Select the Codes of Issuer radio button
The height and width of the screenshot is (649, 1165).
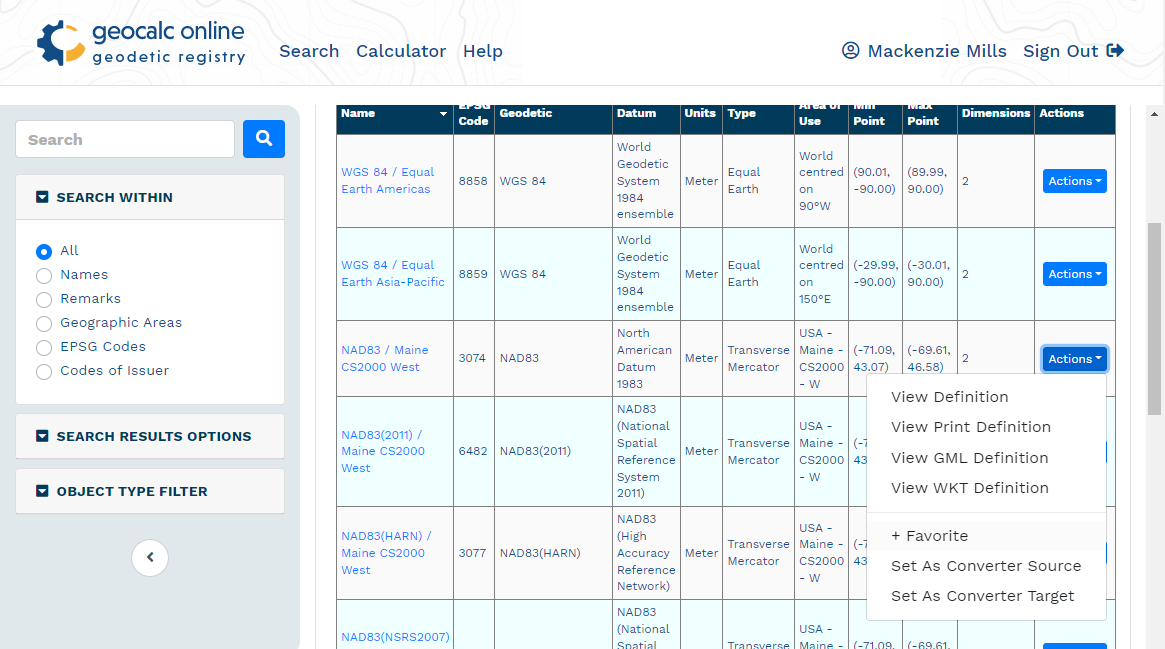(x=44, y=371)
